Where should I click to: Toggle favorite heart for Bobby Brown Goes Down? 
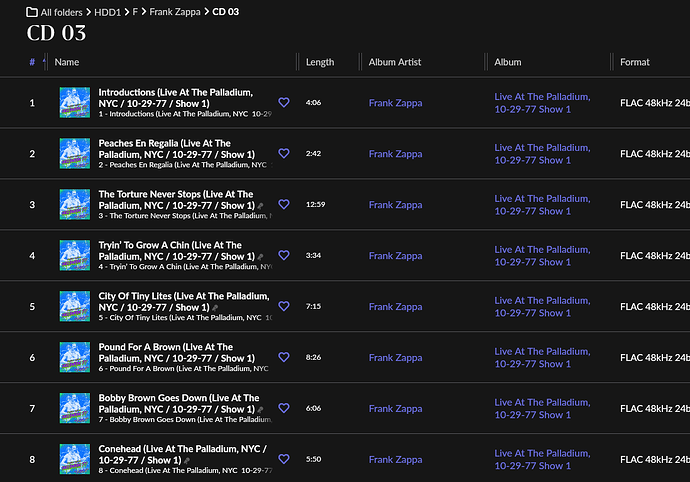[x=283, y=408]
